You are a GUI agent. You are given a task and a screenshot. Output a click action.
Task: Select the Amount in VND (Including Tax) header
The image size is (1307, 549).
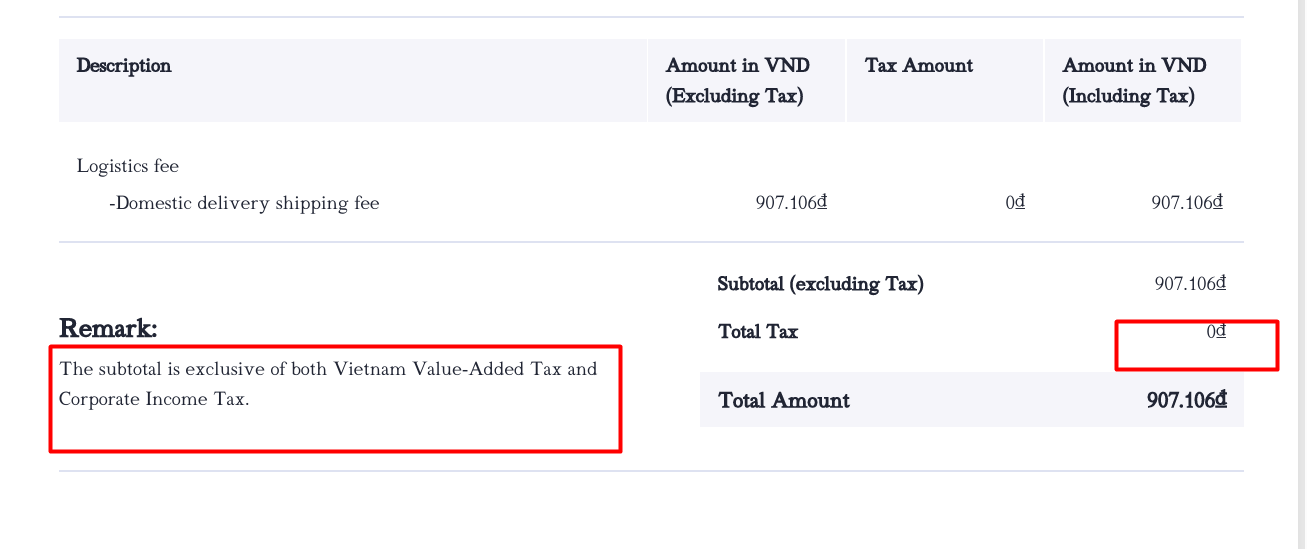click(1134, 80)
